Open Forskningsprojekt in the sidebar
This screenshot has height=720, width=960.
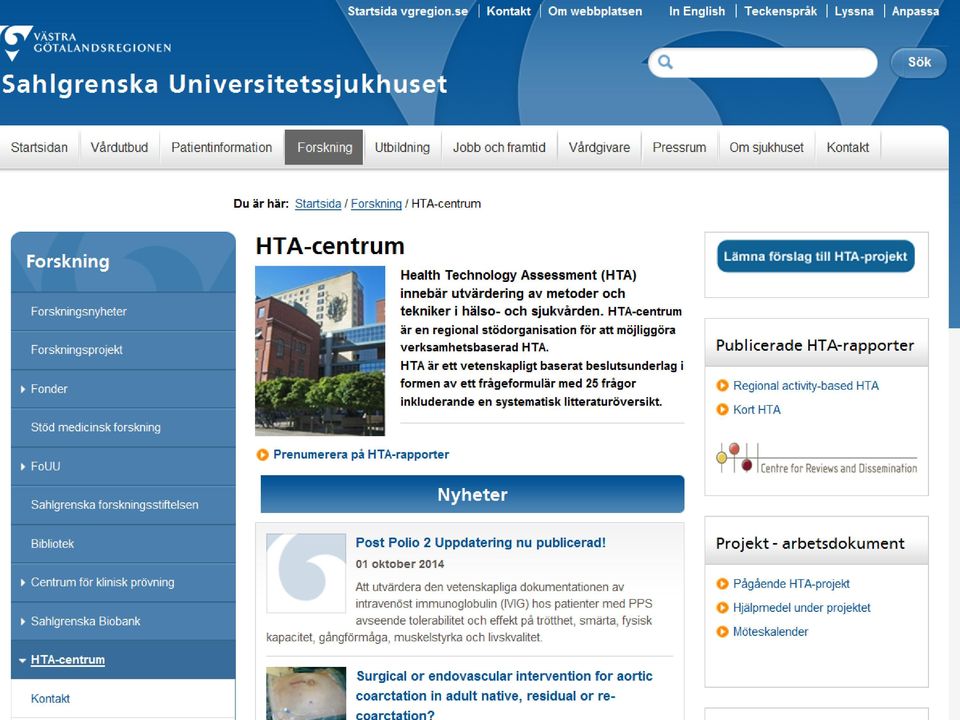[123, 350]
